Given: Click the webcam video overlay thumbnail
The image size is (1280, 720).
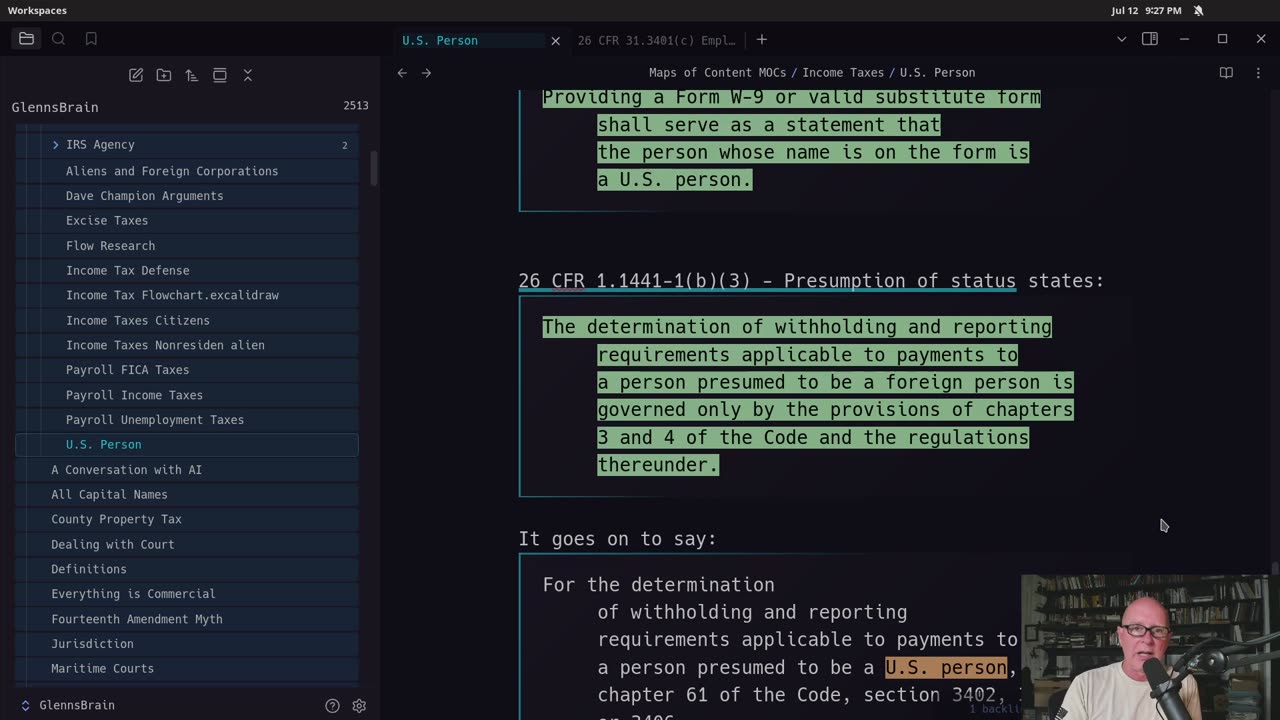Looking at the screenshot, I should pos(1150,647).
